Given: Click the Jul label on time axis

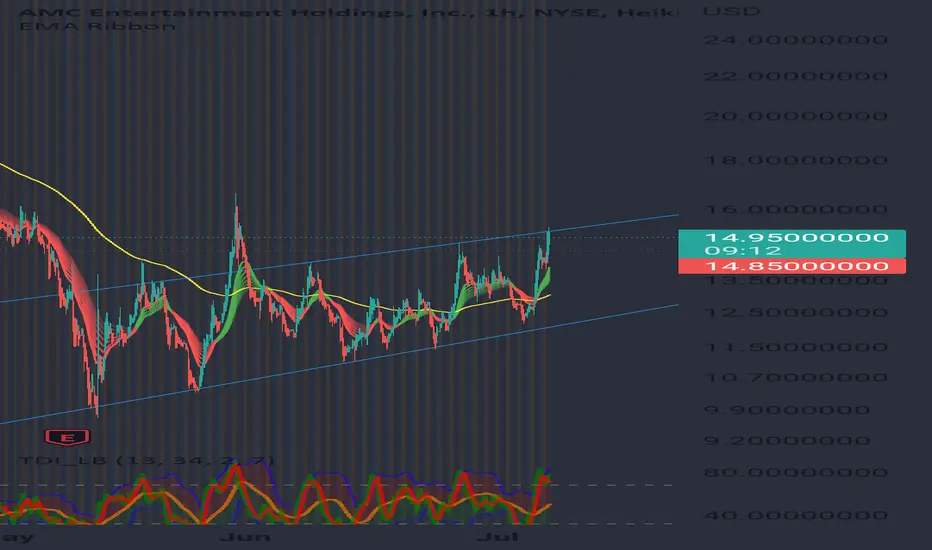Looking at the screenshot, I should point(498,537).
